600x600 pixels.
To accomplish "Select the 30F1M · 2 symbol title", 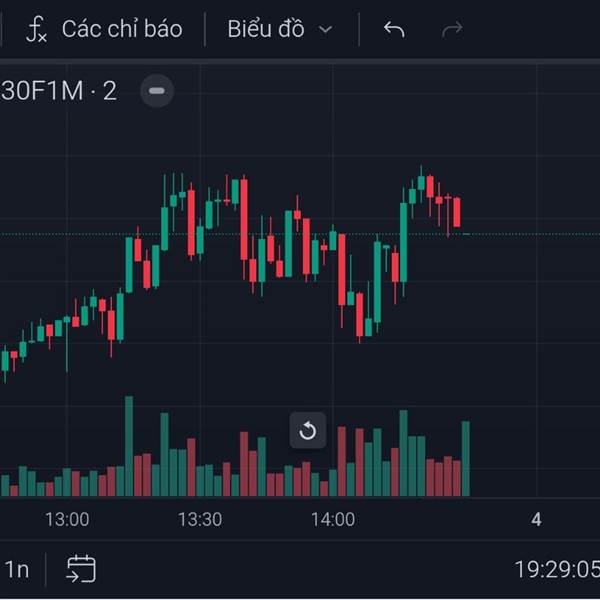I will 59,91.
